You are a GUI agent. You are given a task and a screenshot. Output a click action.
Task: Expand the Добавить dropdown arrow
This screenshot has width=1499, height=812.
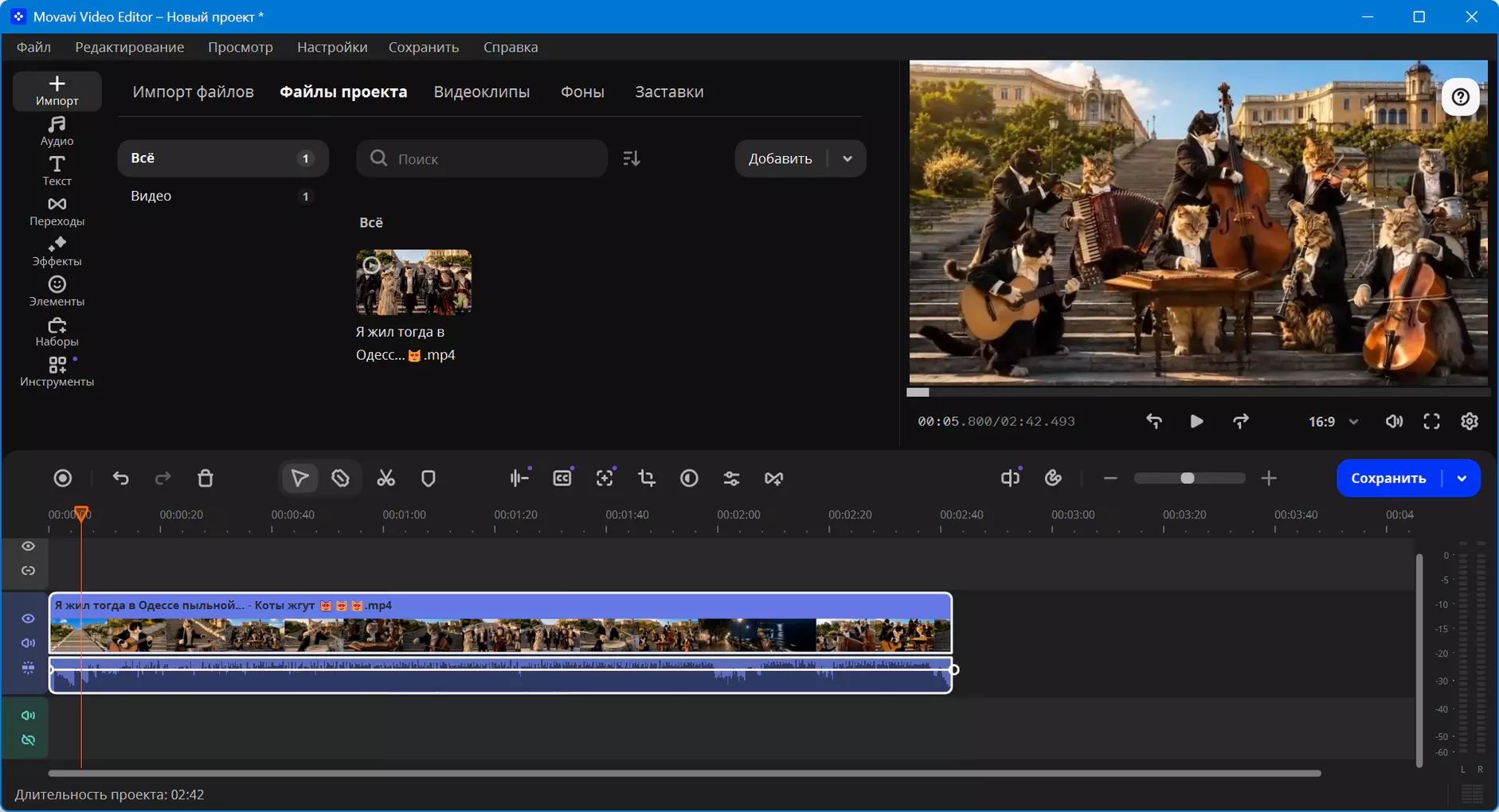tap(847, 158)
